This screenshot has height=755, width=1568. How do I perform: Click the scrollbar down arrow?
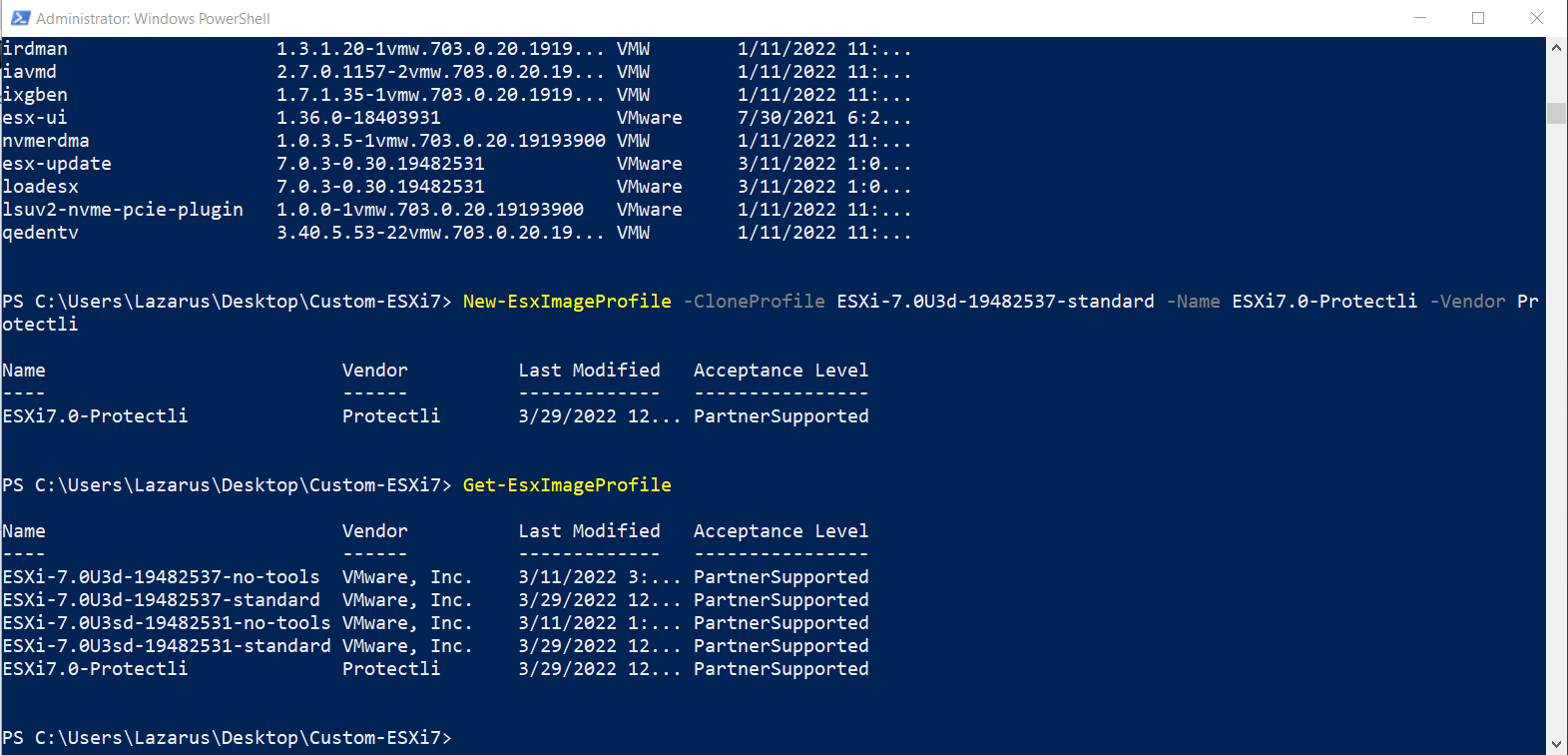tap(1556, 745)
